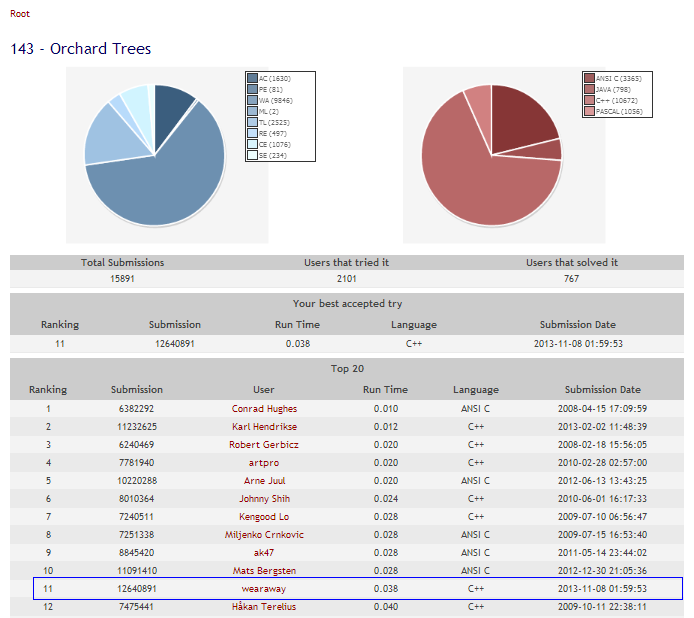
Task: Click the Submission Date header in Top 20
Action: [603, 389]
